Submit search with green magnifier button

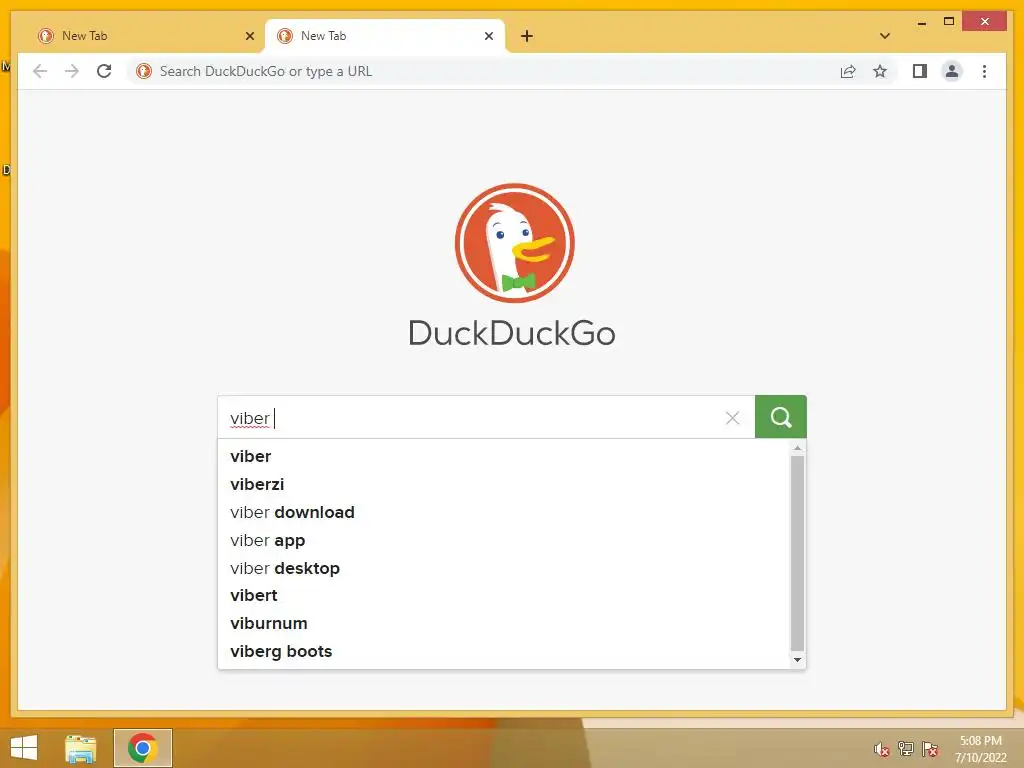click(780, 417)
